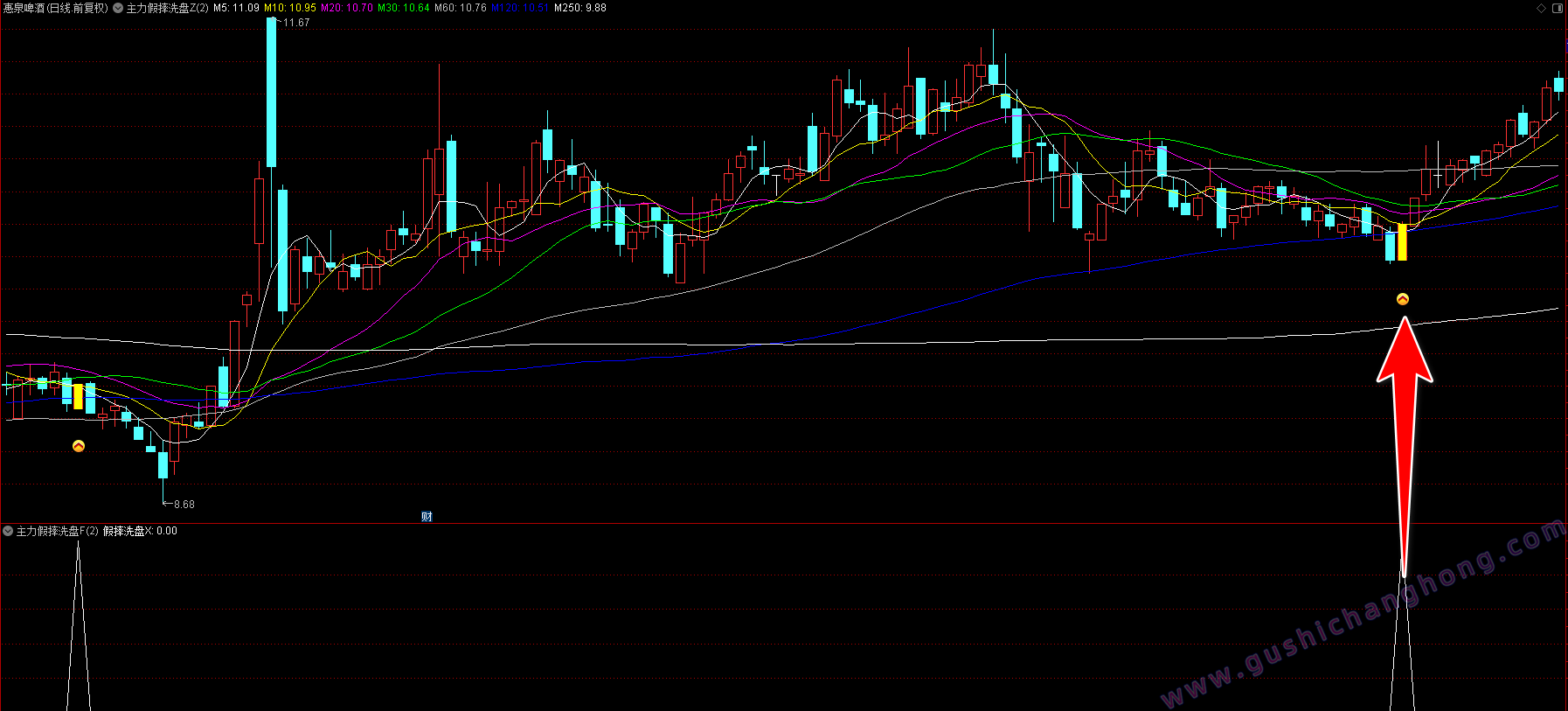Image resolution: width=1568 pixels, height=711 pixels.
Task: Click the tall cyan candle at the 11.67 peak
Action: point(272,92)
